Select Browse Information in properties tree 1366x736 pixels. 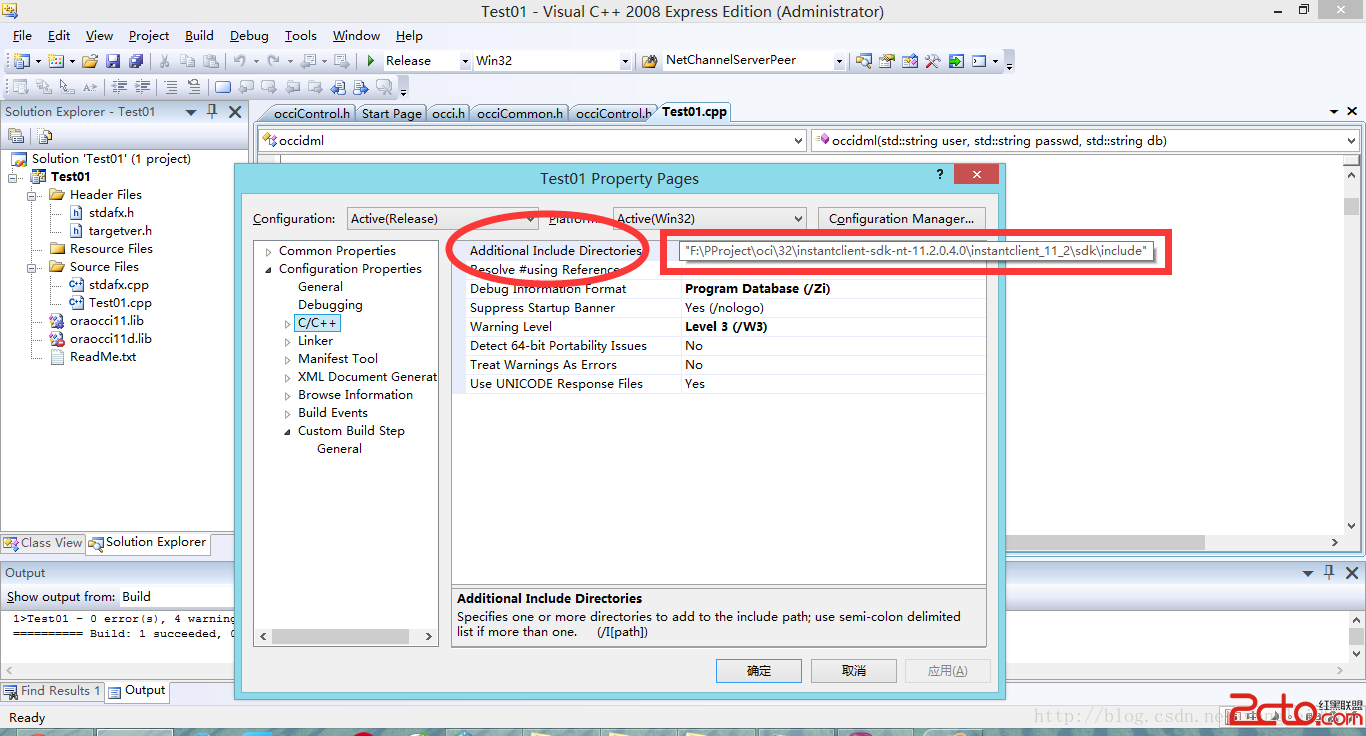(355, 395)
